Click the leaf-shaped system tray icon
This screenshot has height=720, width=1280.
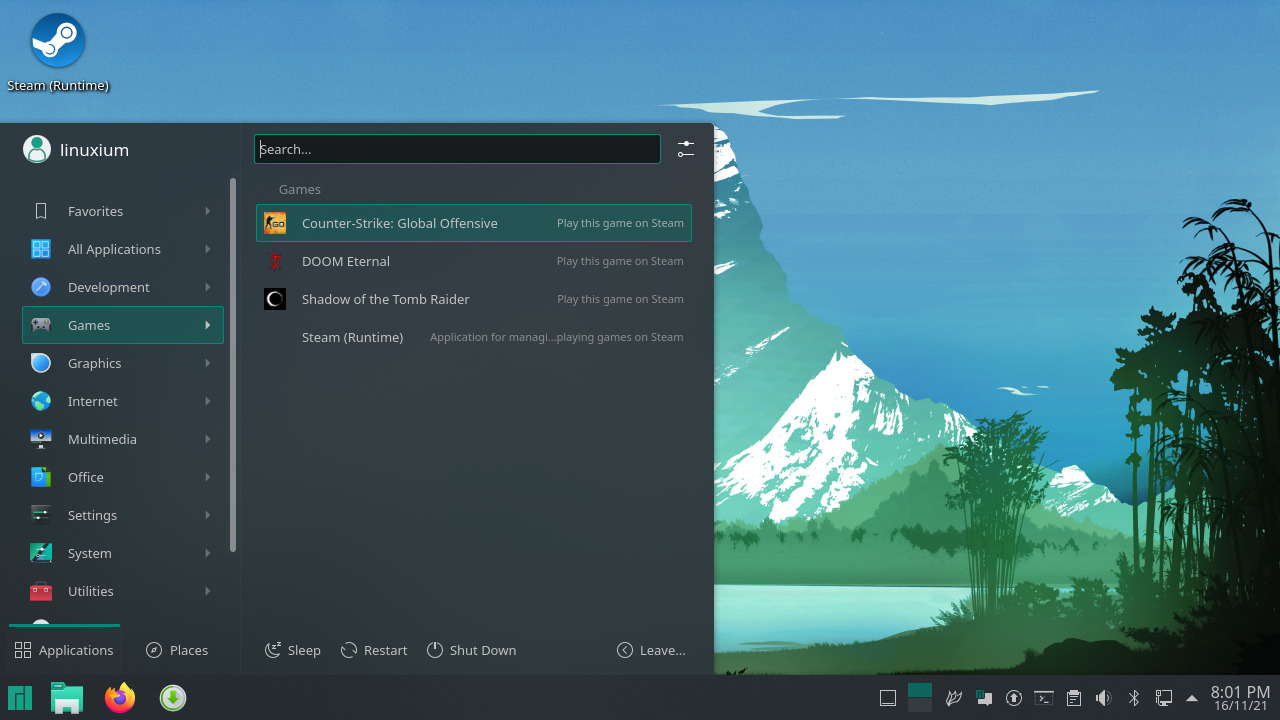[x=954, y=698]
